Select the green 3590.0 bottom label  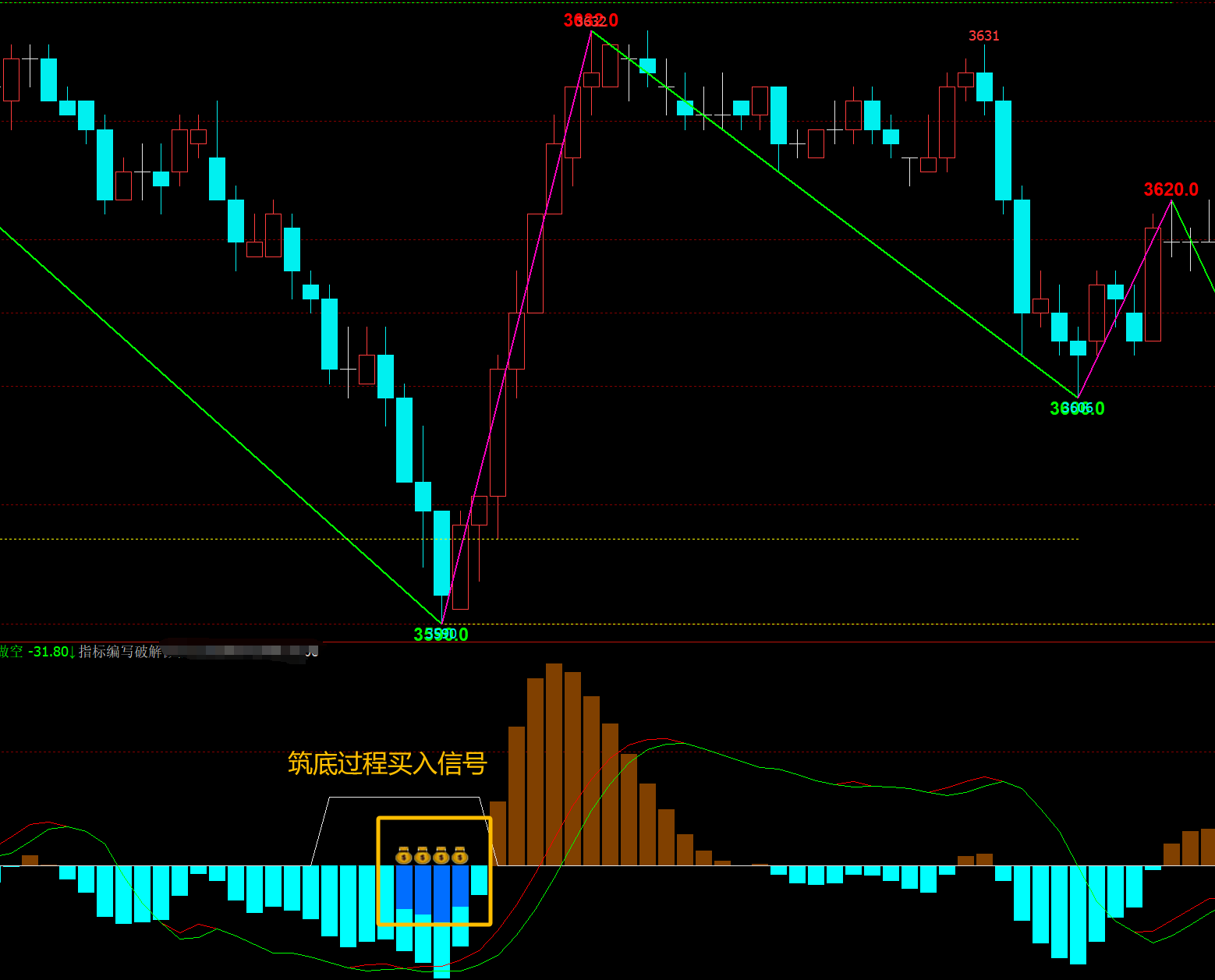(441, 635)
